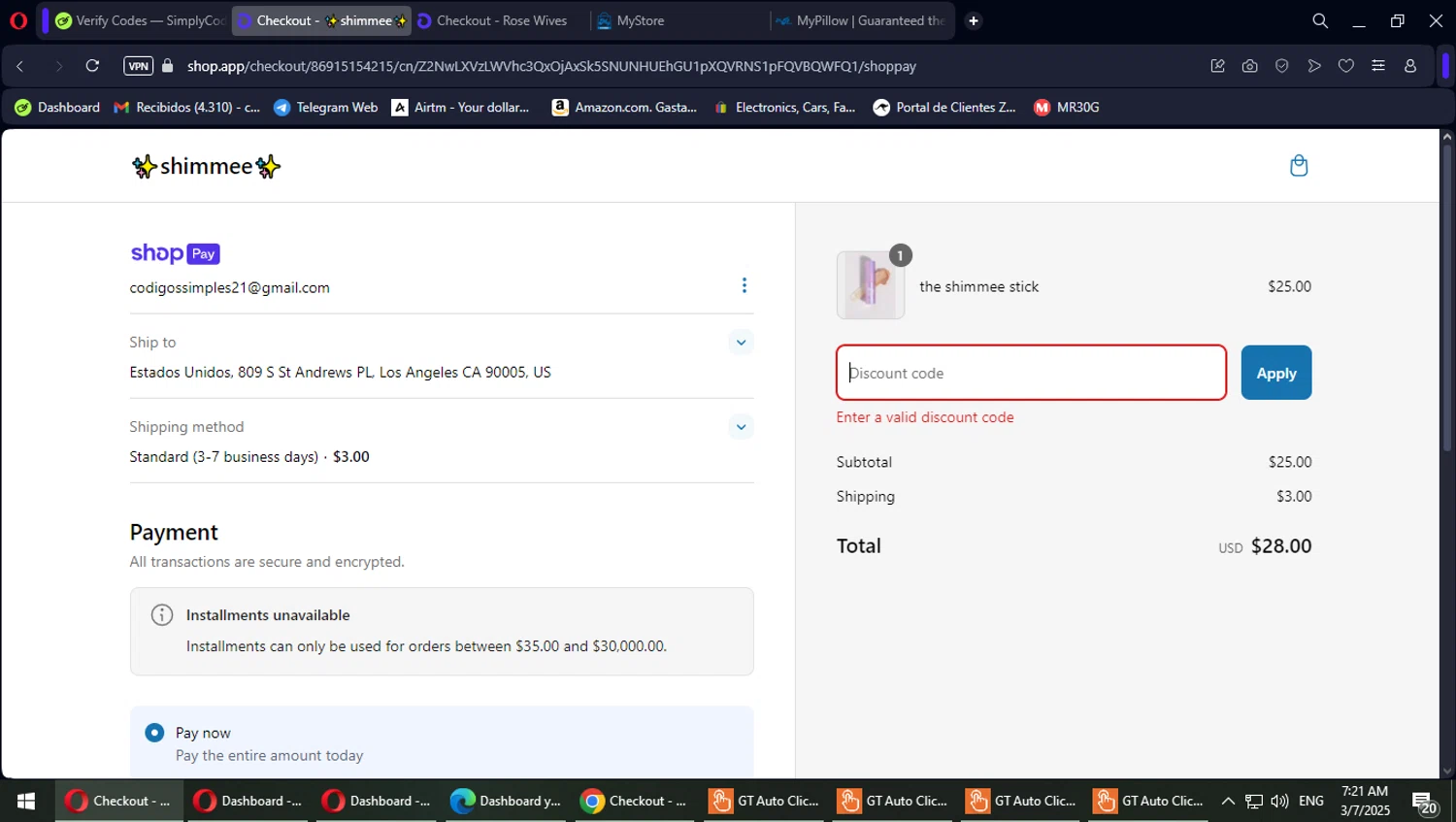Apply the discount code
The width and height of the screenshot is (1456, 822).
[x=1276, y=373]
